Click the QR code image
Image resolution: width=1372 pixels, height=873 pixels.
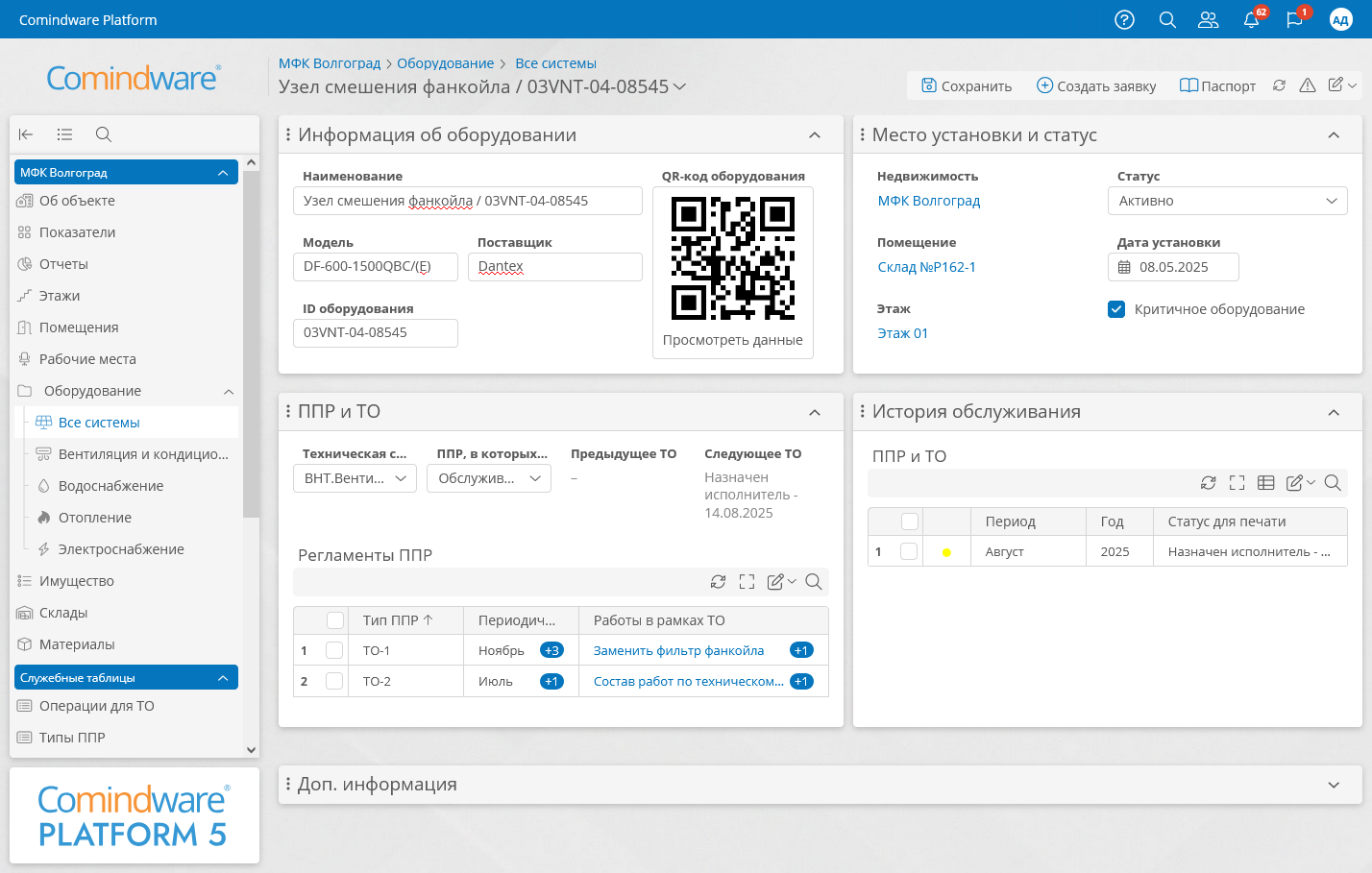[733, 258]
